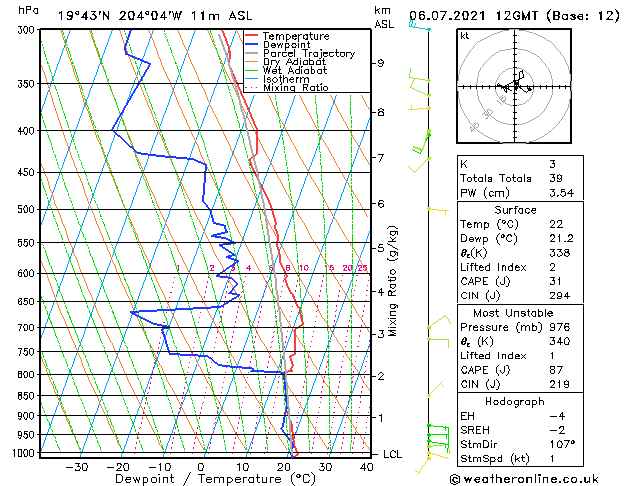Click the '9' km altitude label
629x486 pixels.
click(x=380, y=63)
